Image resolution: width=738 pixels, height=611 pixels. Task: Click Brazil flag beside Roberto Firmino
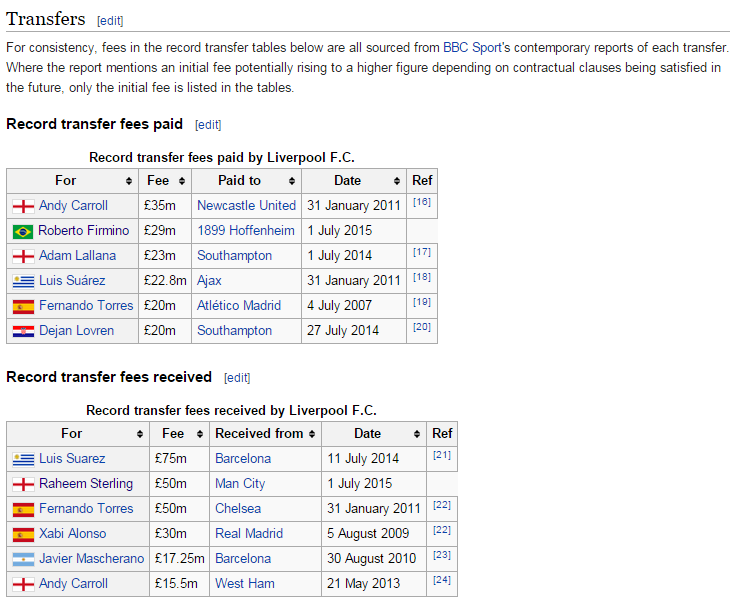point(23,232)
